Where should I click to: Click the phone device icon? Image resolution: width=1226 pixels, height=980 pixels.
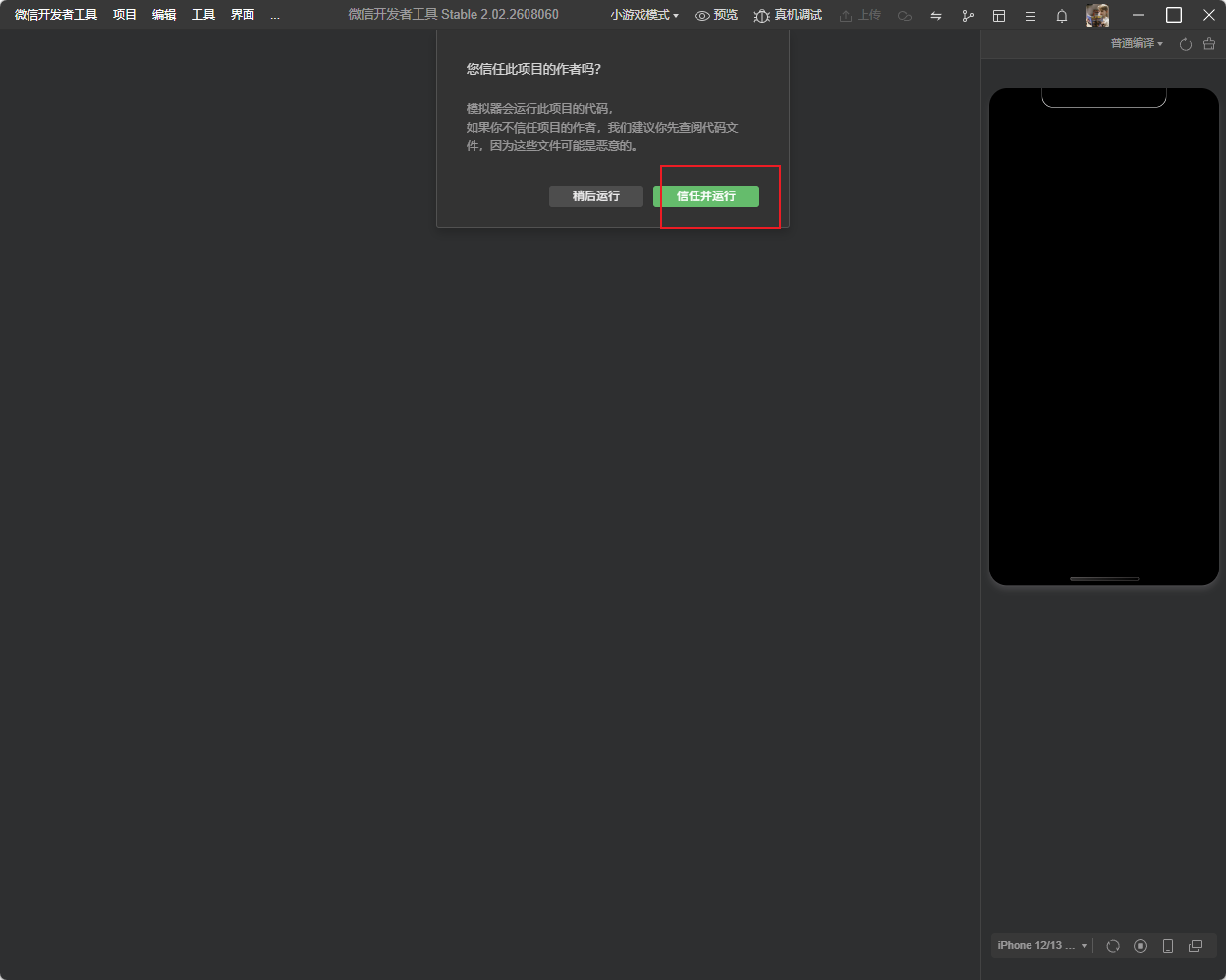(1168, 946)
